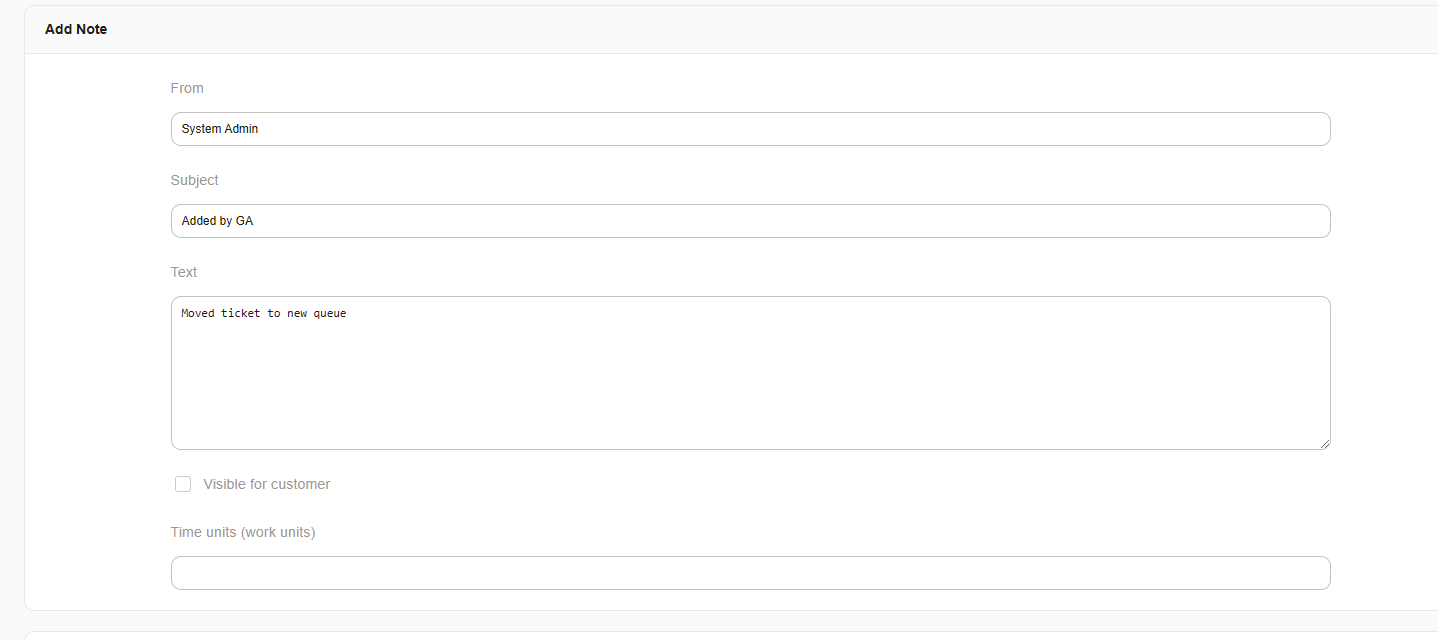Viewport: 1438px width, 640px height.
Task: Place cursor after Moved ticket to new queue
Action: coord(348,313)
